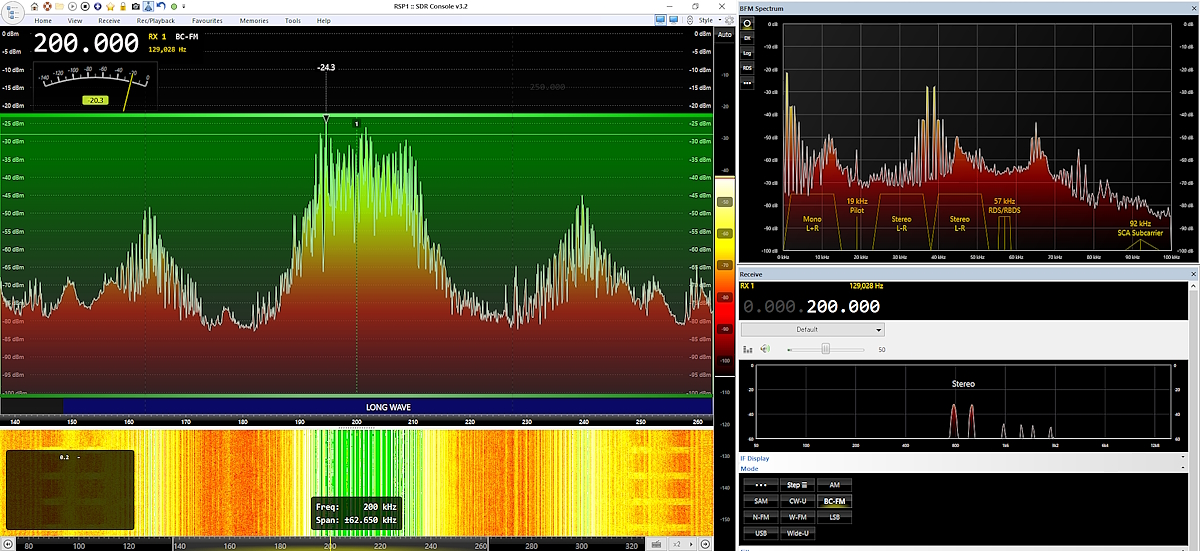Click the yellow star favourites icon
The width and height of the screenshot is (1200, 551).
109,6
